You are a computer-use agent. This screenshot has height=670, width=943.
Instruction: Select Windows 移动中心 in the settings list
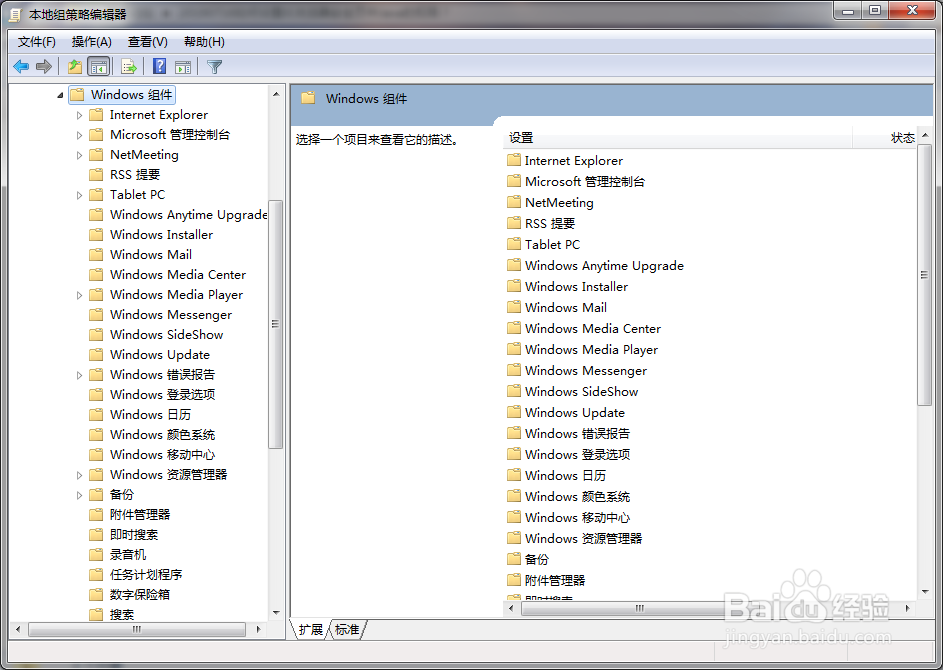tap(577, 517)
